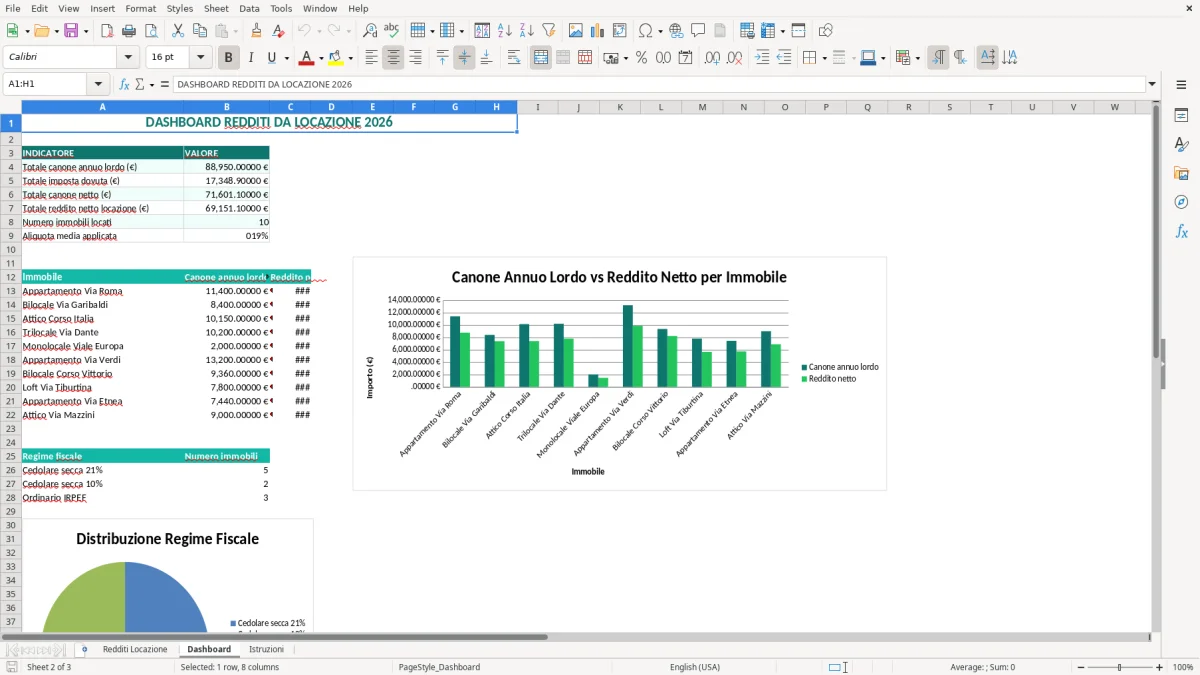Click the AutoFilter funnel icon
Viewport: 1200px width, 675px height.
coord(548,31)
